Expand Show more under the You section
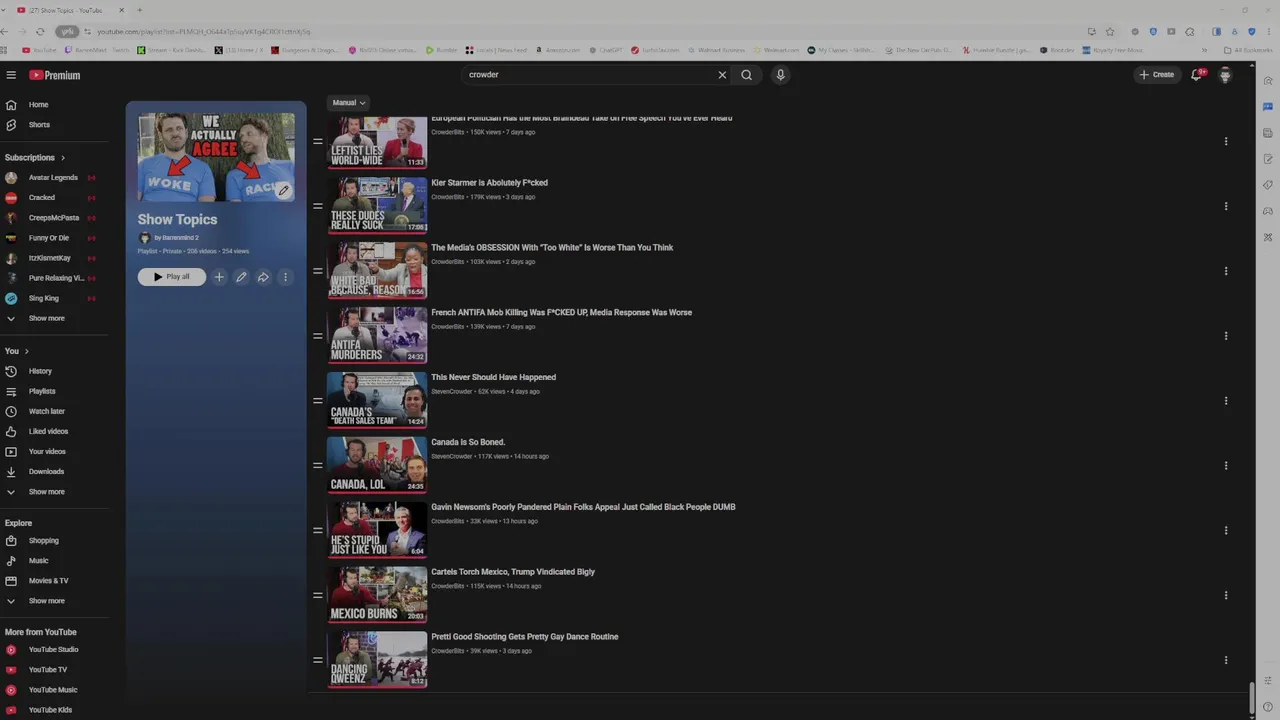The height and width of the screenshot is (720, 1280). [46, 492]
